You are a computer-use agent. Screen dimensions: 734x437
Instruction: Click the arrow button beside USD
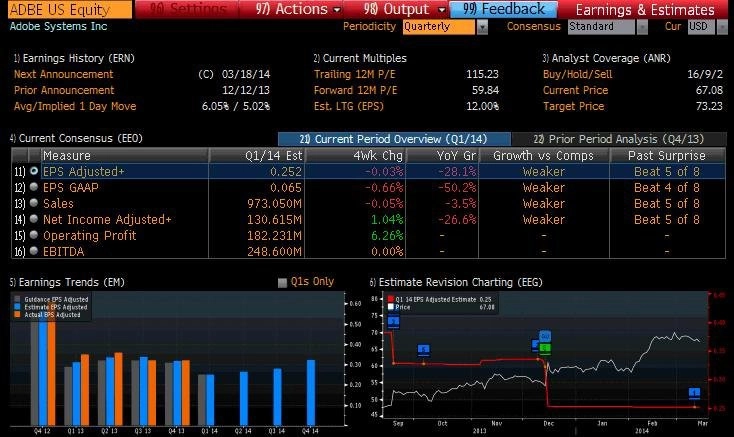(x=723, y=27)
